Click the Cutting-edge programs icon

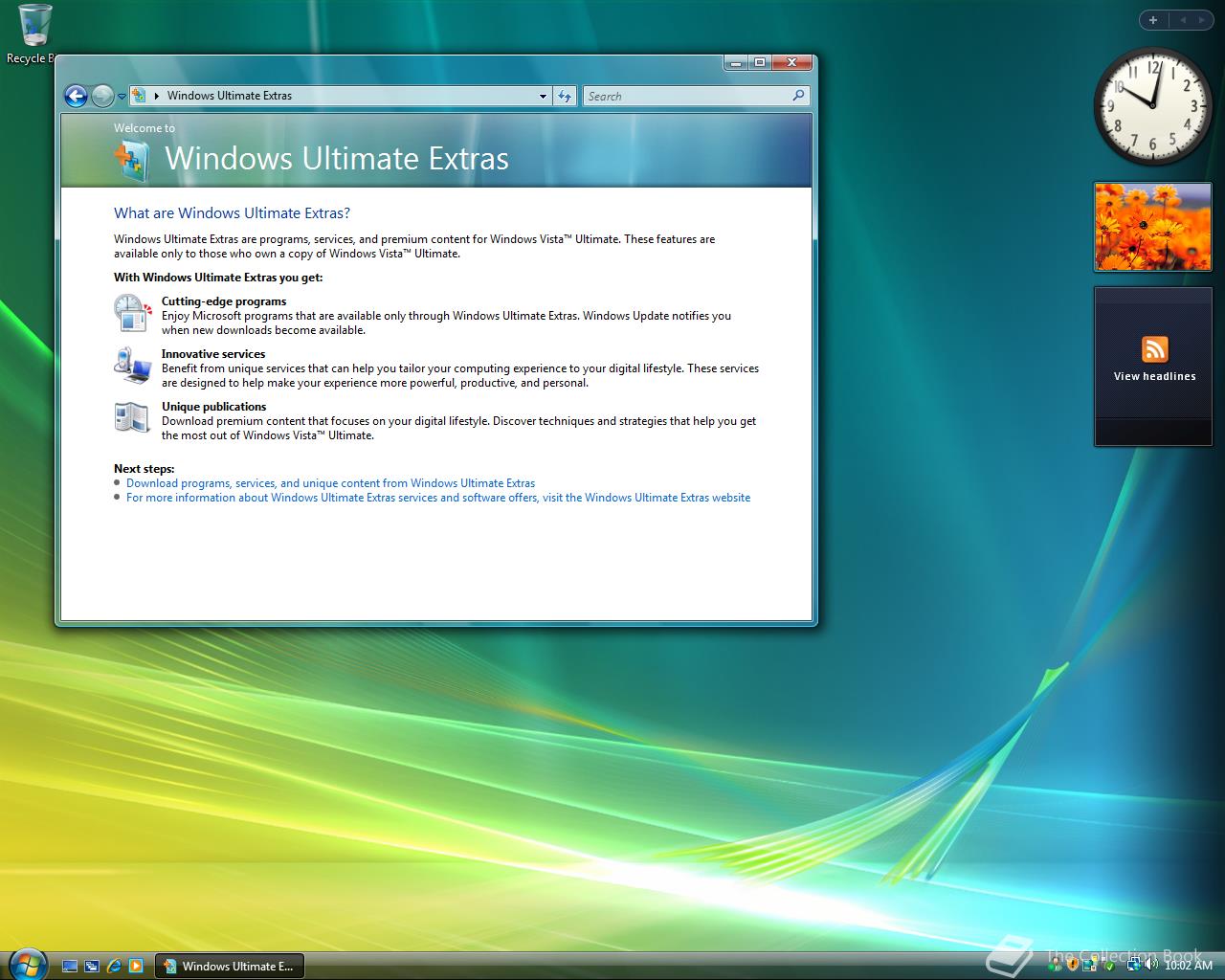(132, 312)
